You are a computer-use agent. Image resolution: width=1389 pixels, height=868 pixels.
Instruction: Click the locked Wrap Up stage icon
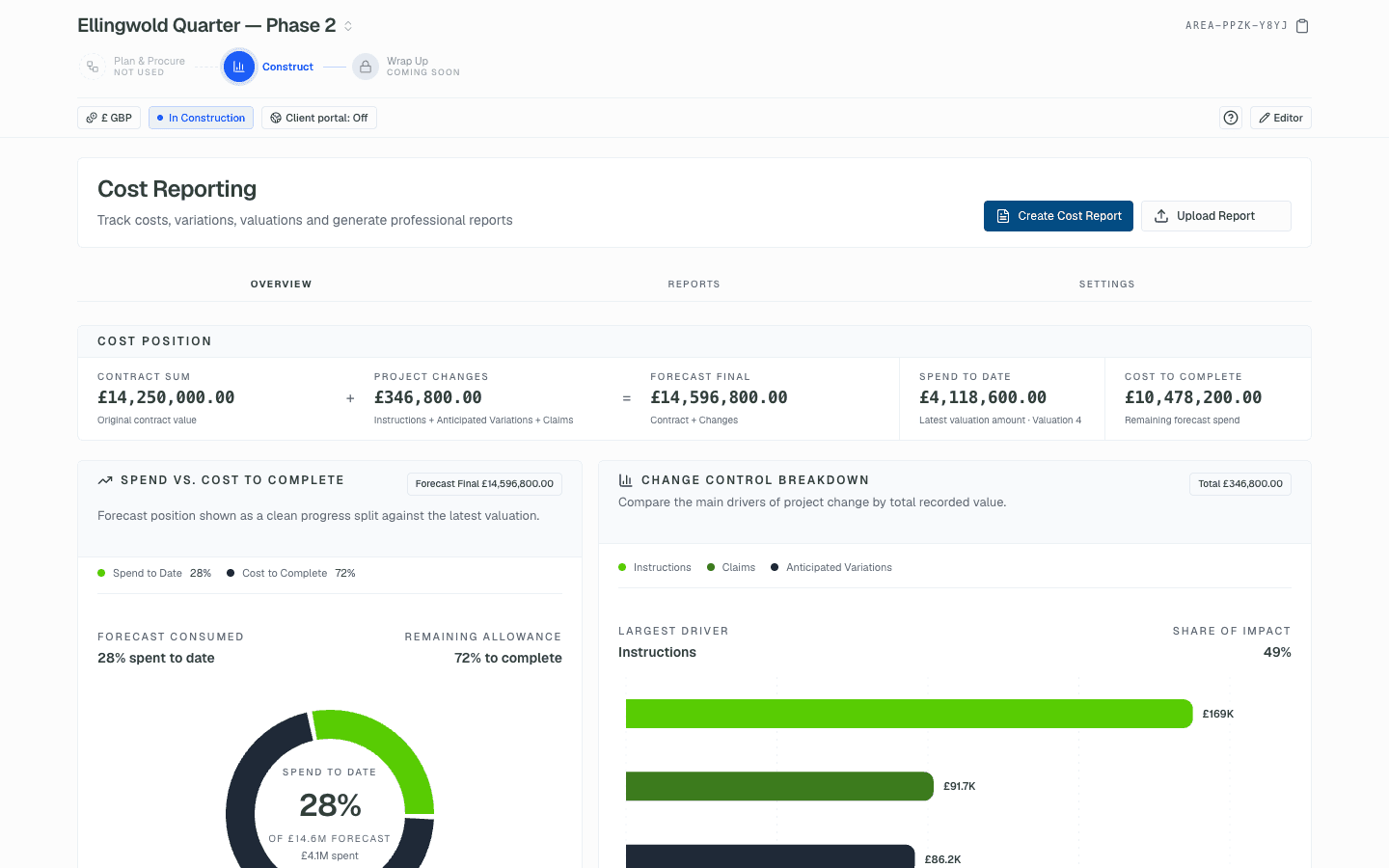click(366, 67)
